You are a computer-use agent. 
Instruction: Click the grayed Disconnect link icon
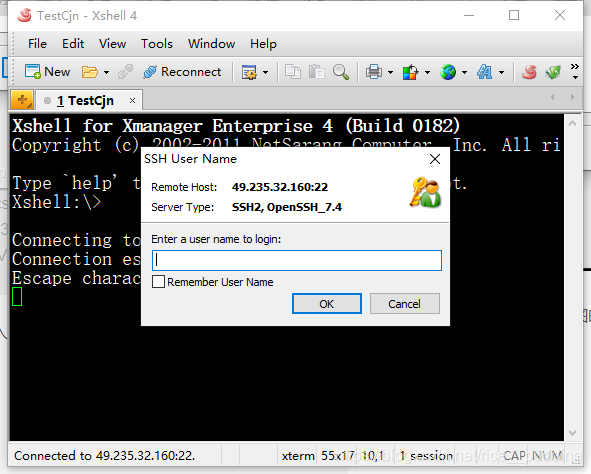pos(125,72)
